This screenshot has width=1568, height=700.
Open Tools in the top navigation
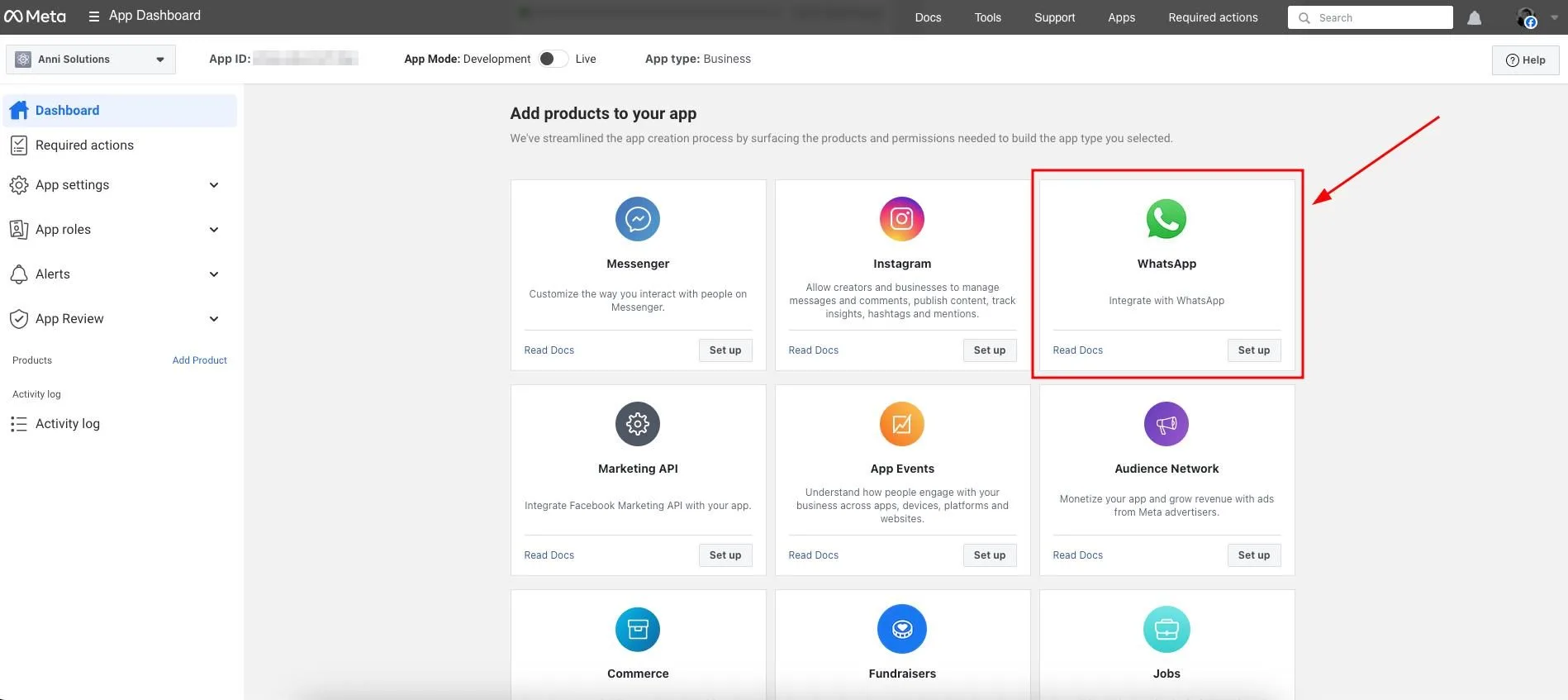pos(988,17)
